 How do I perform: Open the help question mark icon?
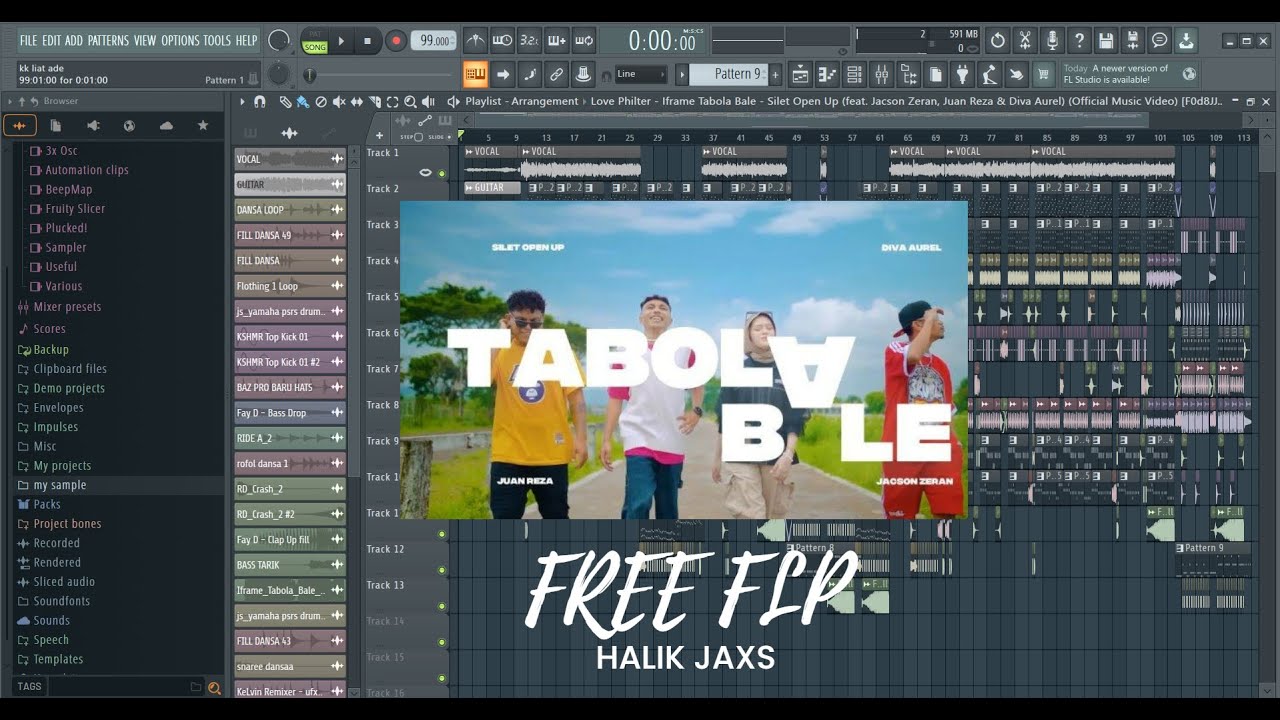coord(1079,41)
